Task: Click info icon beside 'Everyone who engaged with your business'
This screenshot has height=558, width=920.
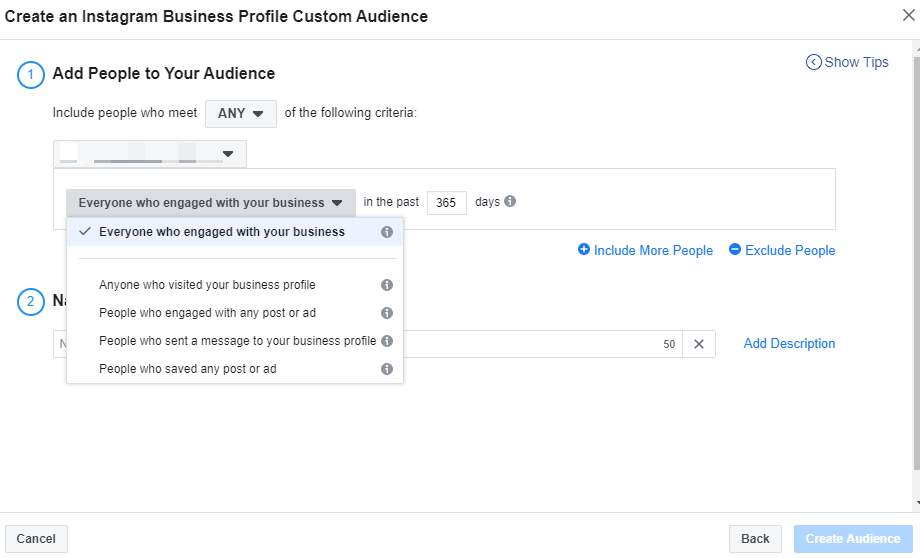Action: (x=387, y=232)
